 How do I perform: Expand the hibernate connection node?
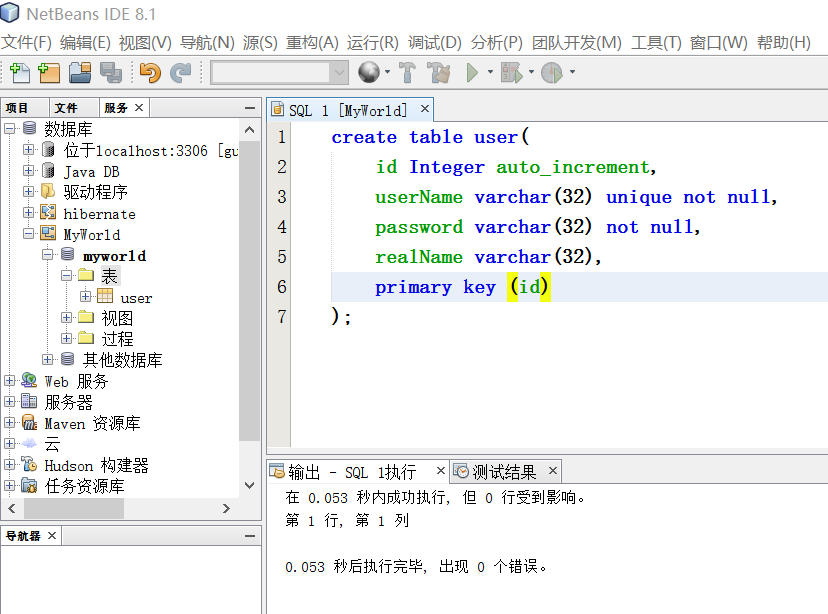pyautogui.click(x=29, y=213)
